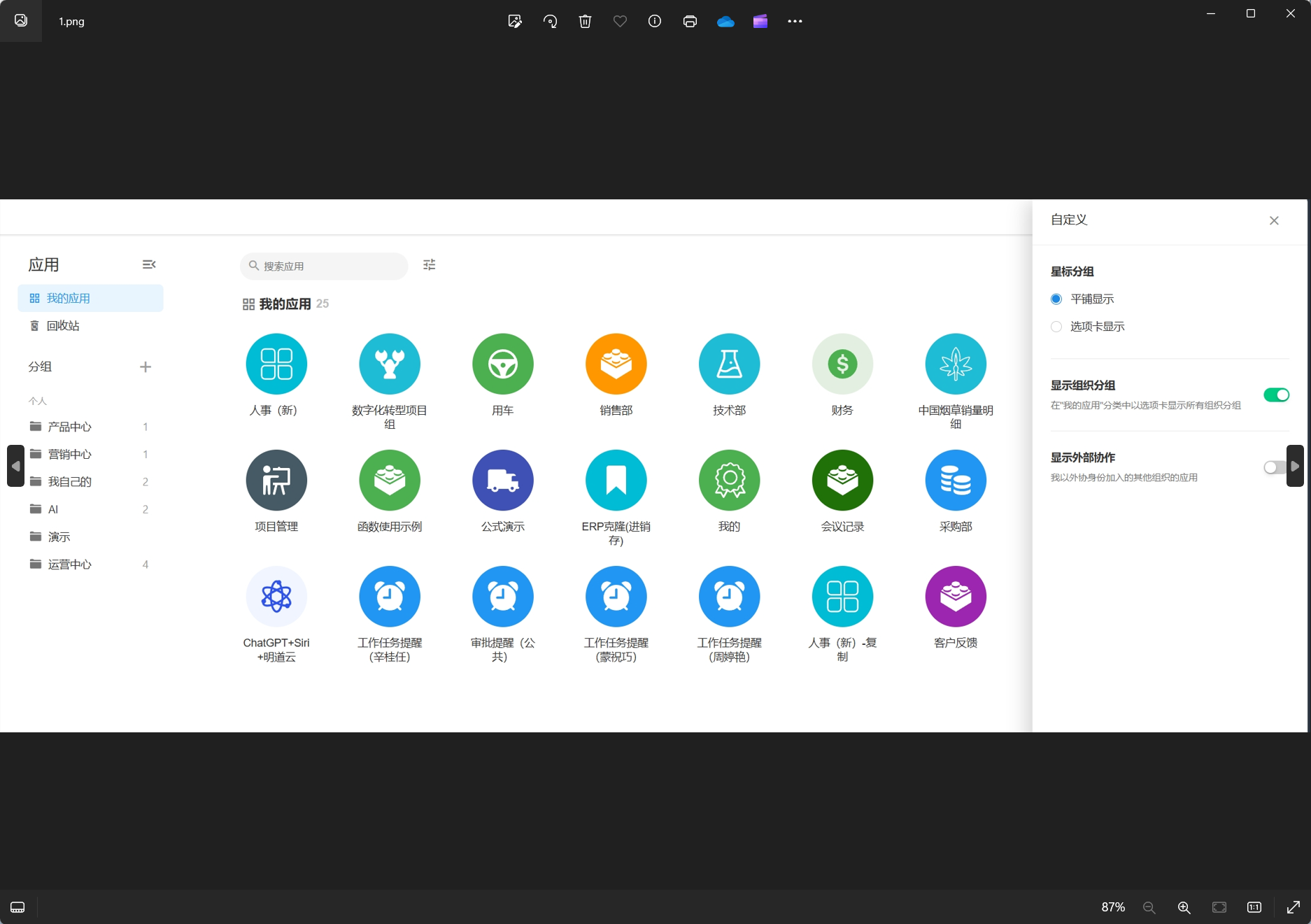Viewport: 1311px width, 924px height.
Task: Open the 数字化转型项目组 app
Action: [x=390, y=364]
